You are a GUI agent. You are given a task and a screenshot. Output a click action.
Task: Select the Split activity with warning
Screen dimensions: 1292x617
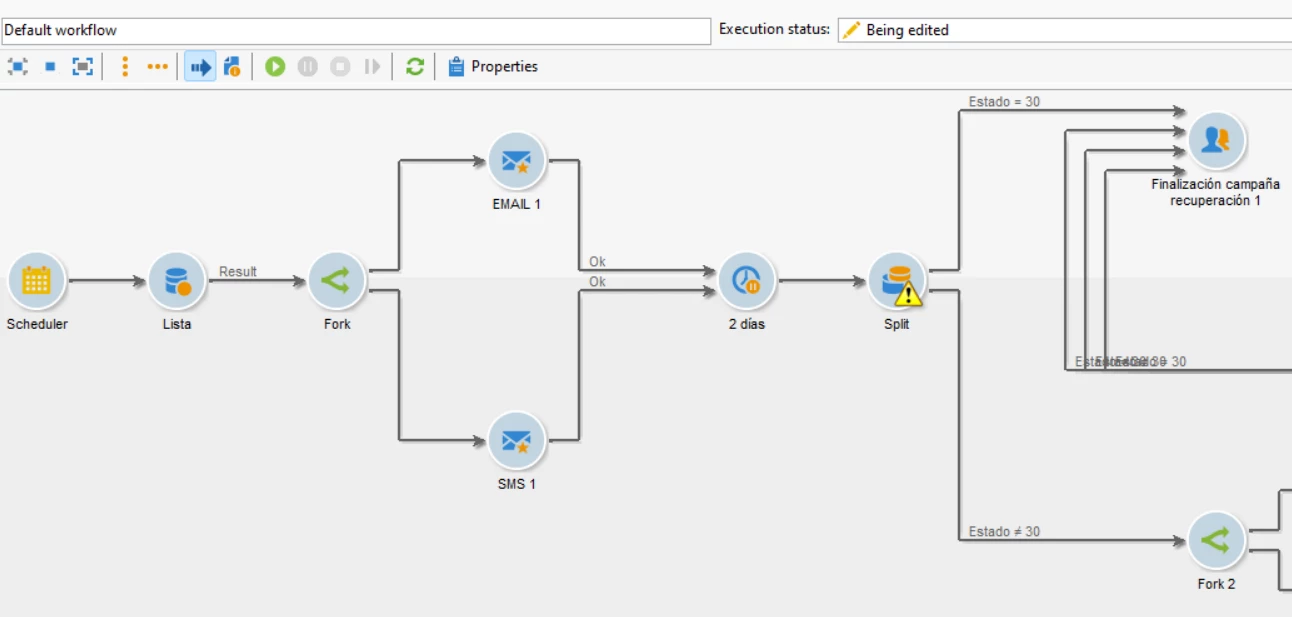click(x=897, y=281)
